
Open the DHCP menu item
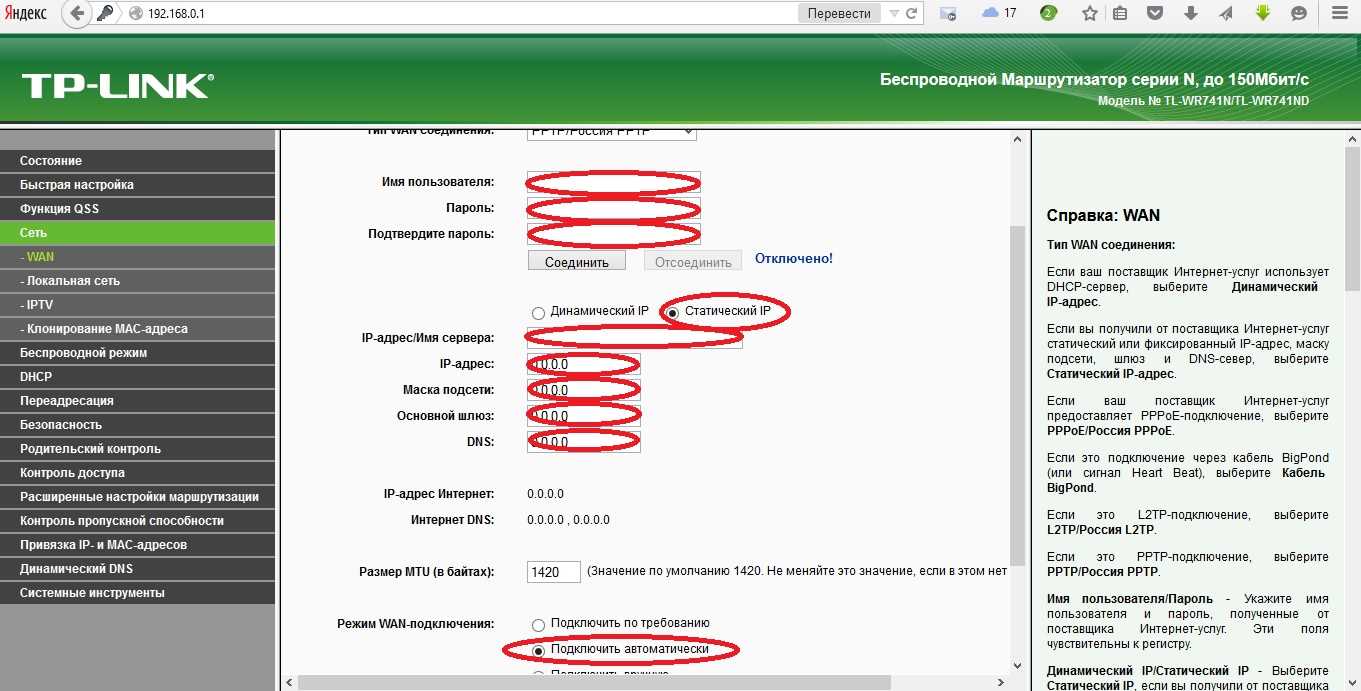138,377
